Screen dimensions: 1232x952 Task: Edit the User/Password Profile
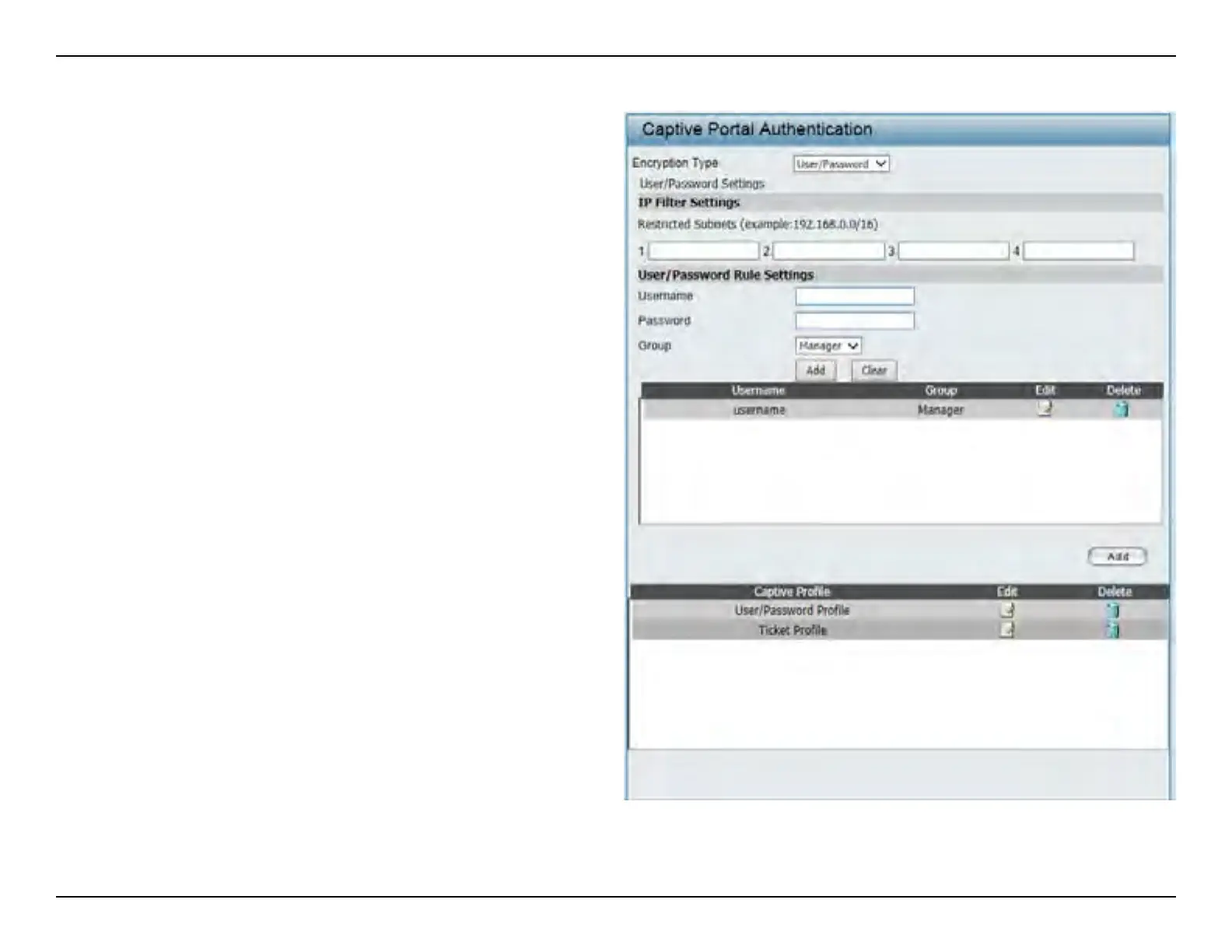[x=1006, y=611]
